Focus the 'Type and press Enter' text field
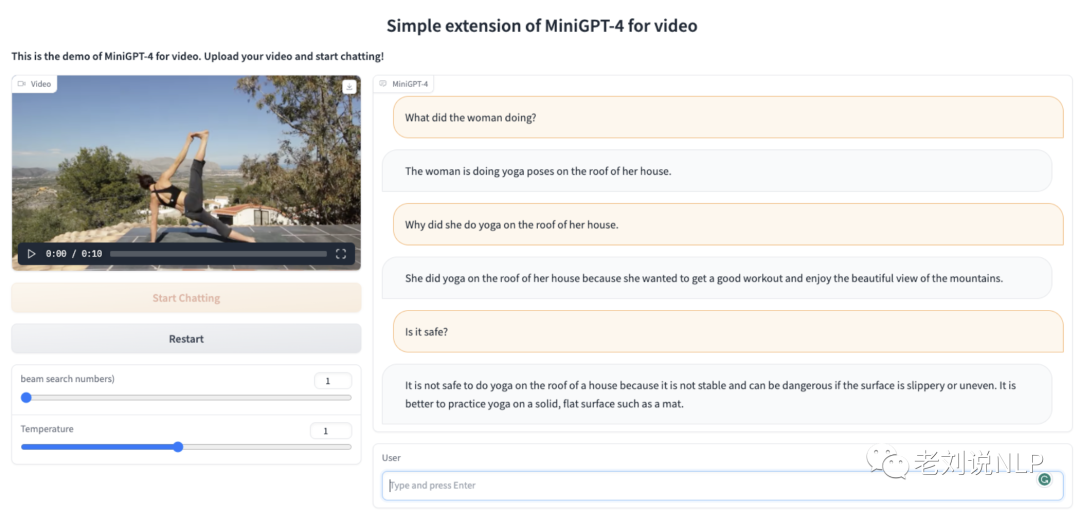1080x511 pixels. 723,486
